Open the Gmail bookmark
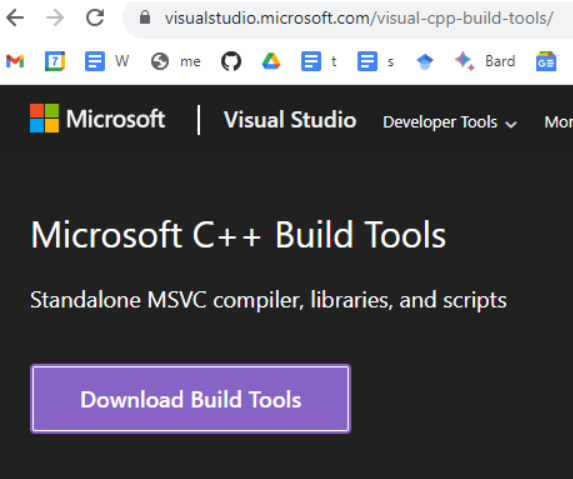The height and width of the screenshot is (479, 573). pyautogui.click(x=15, y=61)
